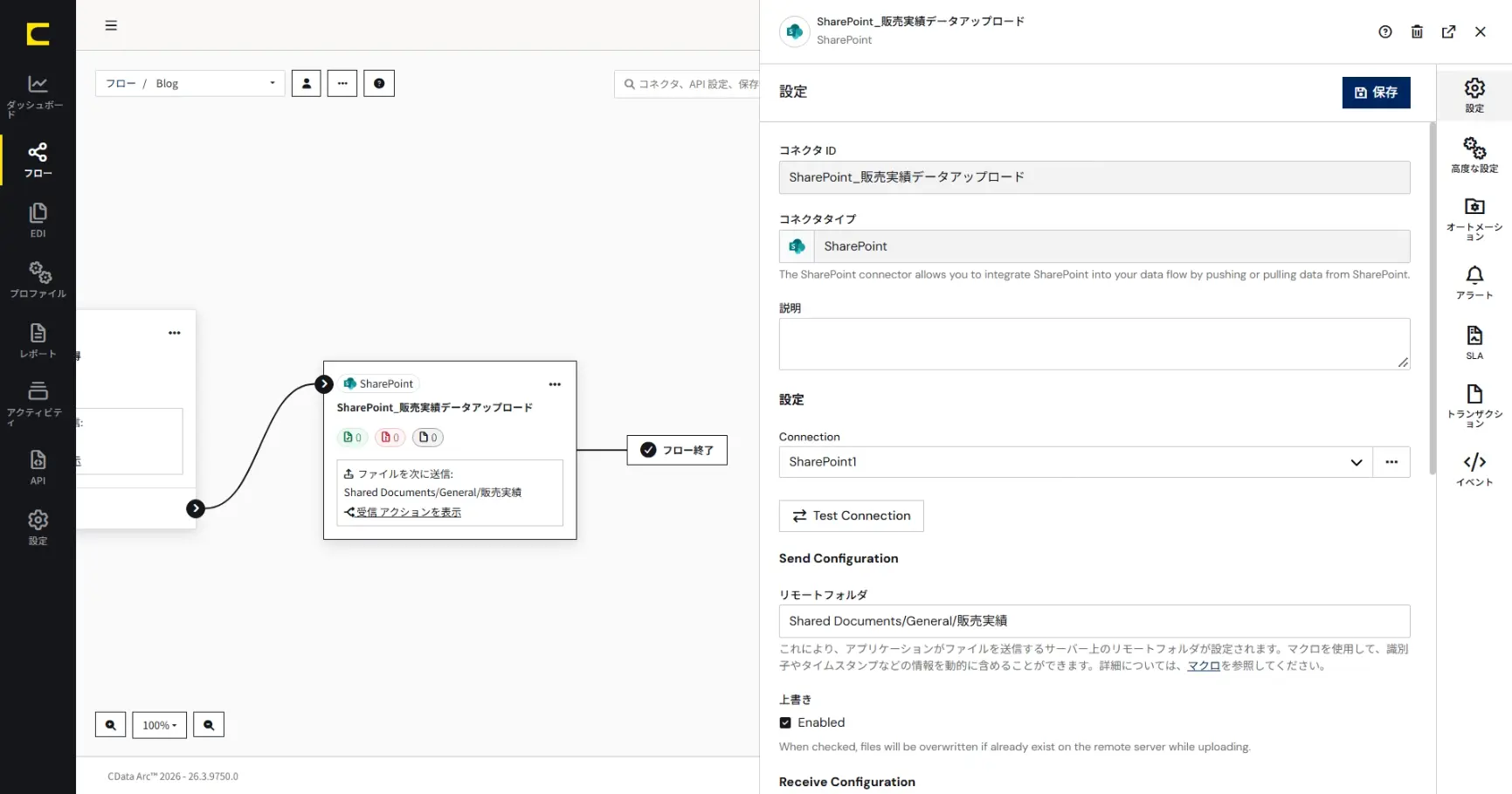
Task: Open the フロー sidebar item
Action: point(38,160)
